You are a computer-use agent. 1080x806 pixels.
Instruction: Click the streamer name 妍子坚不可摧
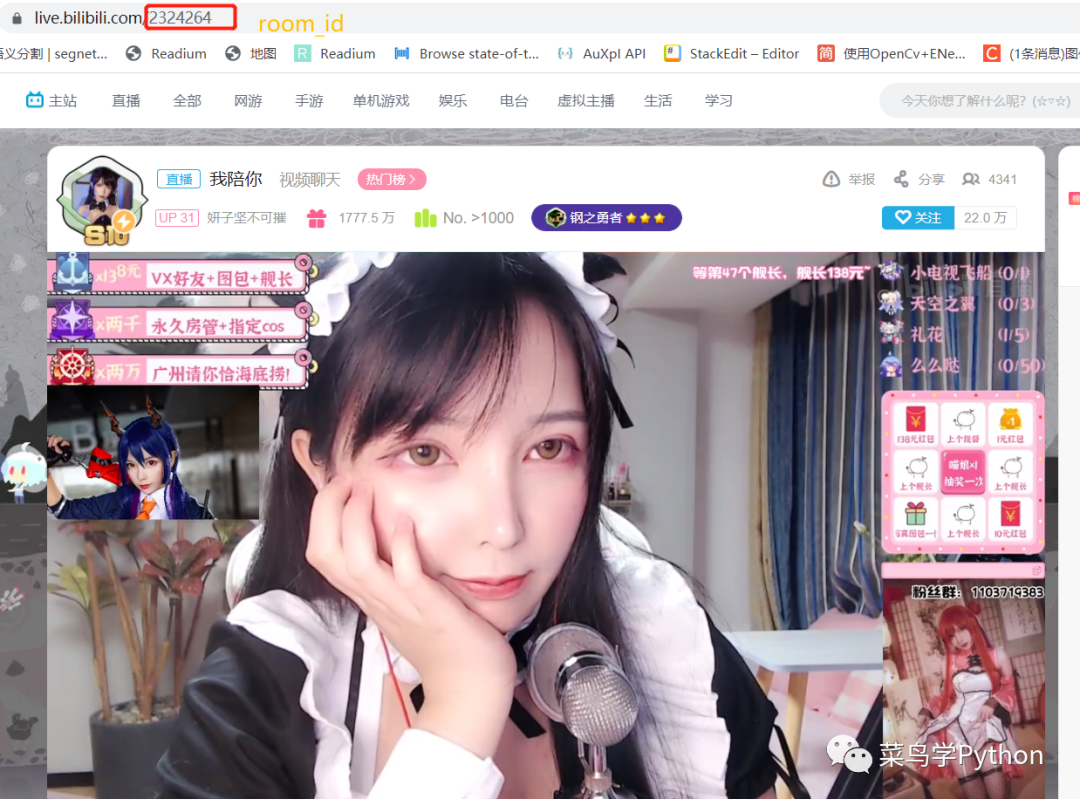pos(247,218)
